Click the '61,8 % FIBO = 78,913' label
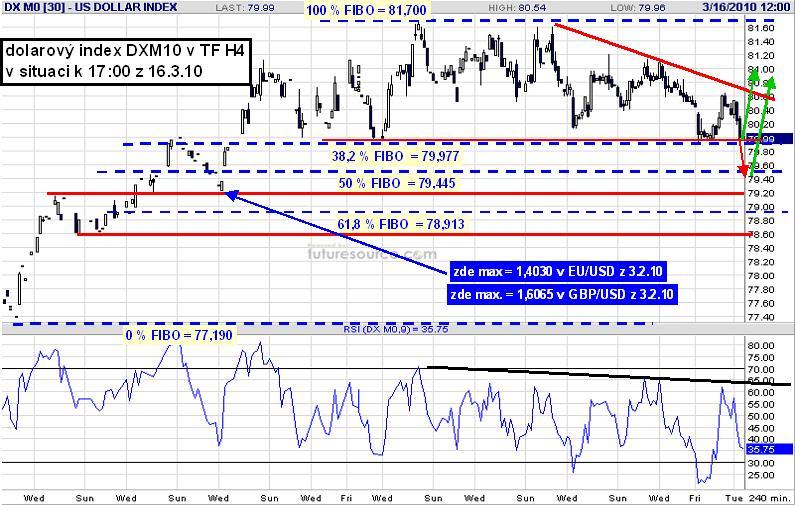The image size is (795, 505). tap(401, 224)
